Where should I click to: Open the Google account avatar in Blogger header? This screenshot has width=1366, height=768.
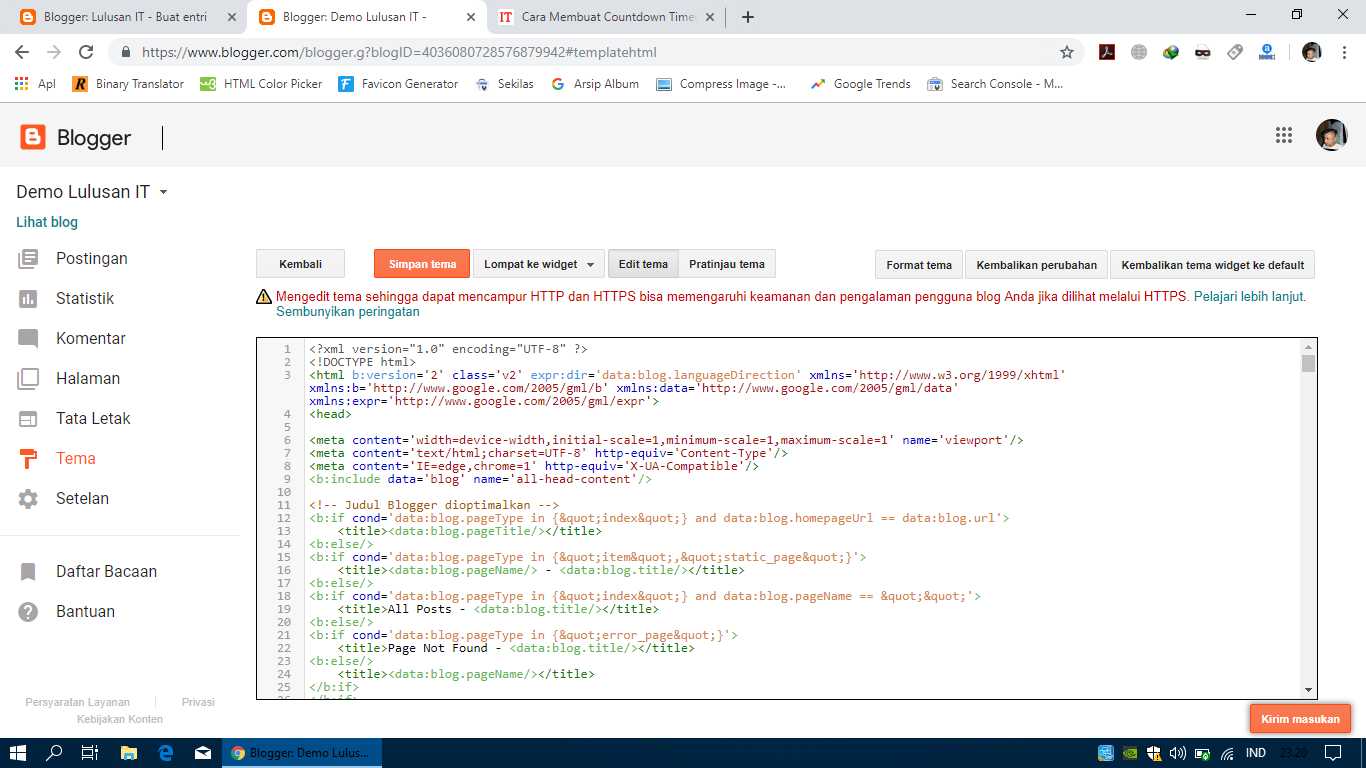(x=1331, y=135)
